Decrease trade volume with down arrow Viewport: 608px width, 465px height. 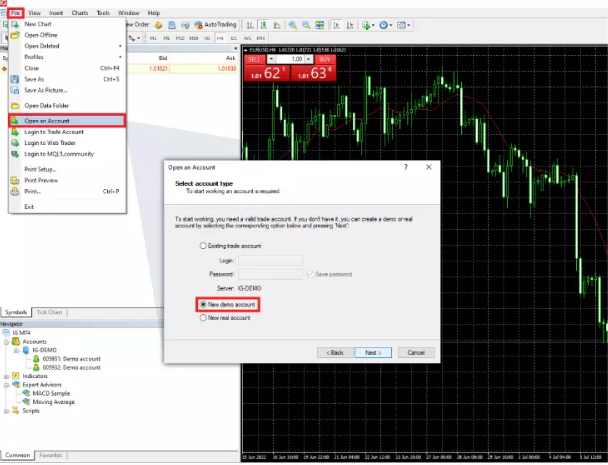click(x=271, y=59)
